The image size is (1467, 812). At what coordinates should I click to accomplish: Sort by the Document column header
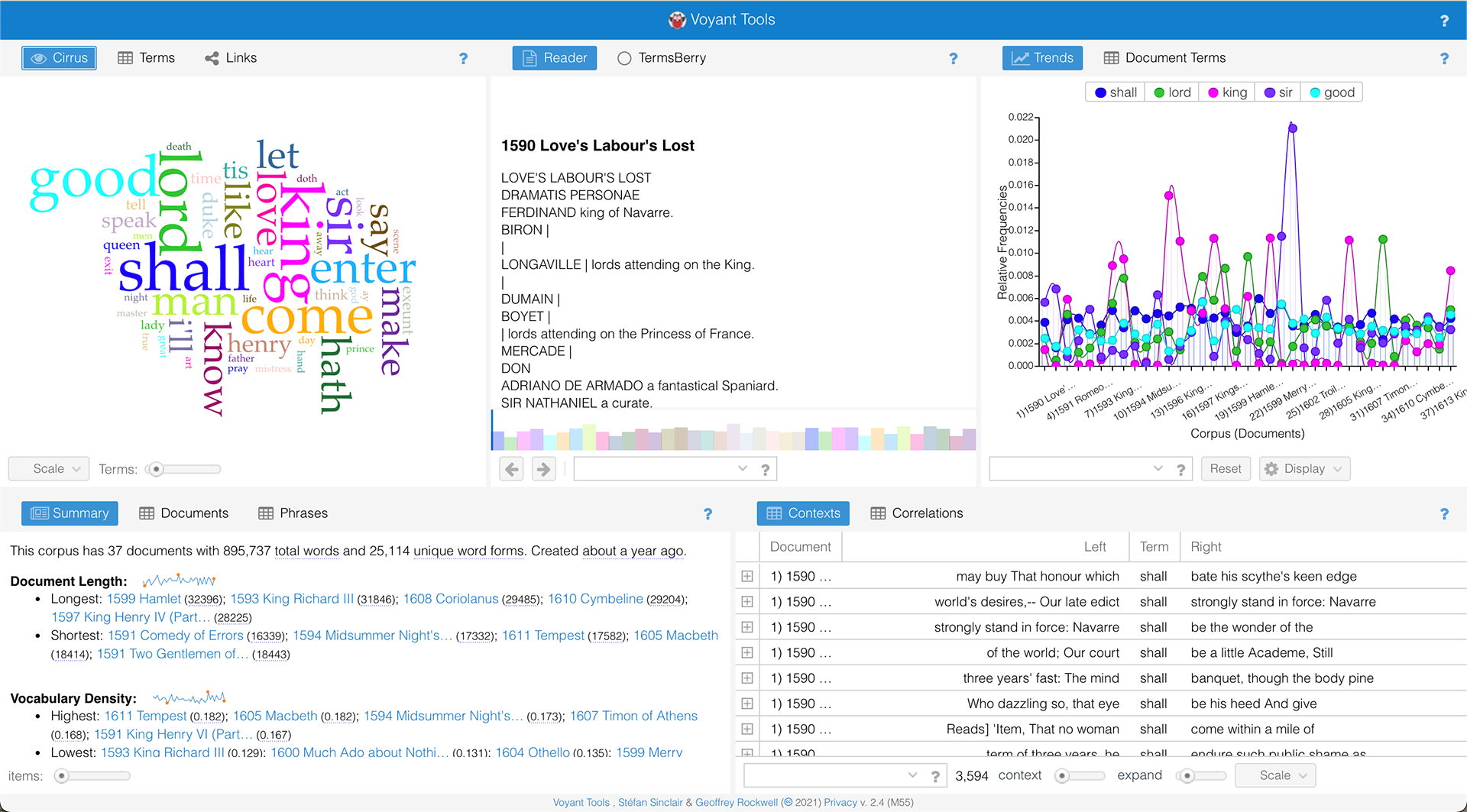[800, 547]
